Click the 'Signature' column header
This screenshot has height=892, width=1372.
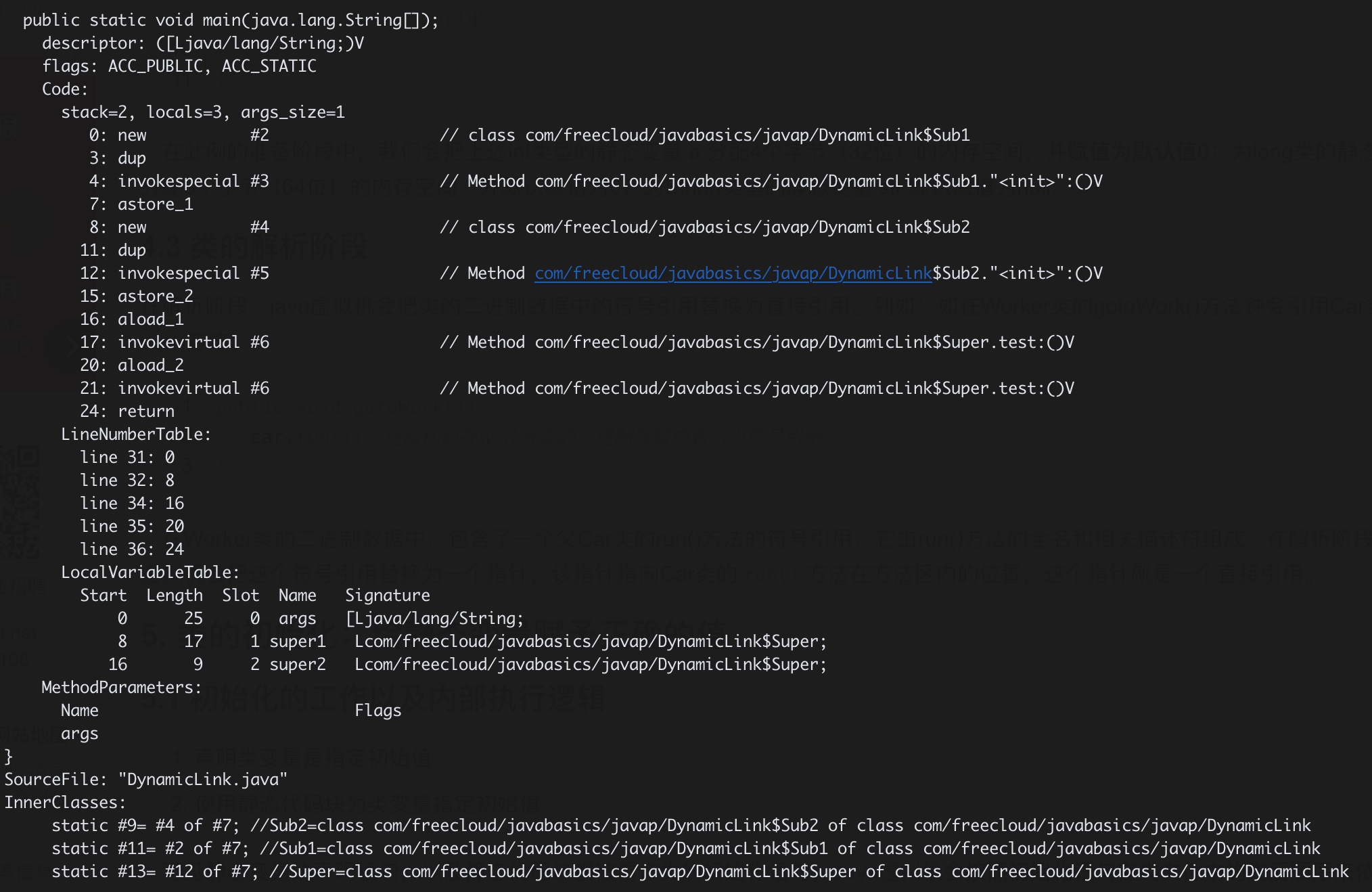click(x=387, y=596)
